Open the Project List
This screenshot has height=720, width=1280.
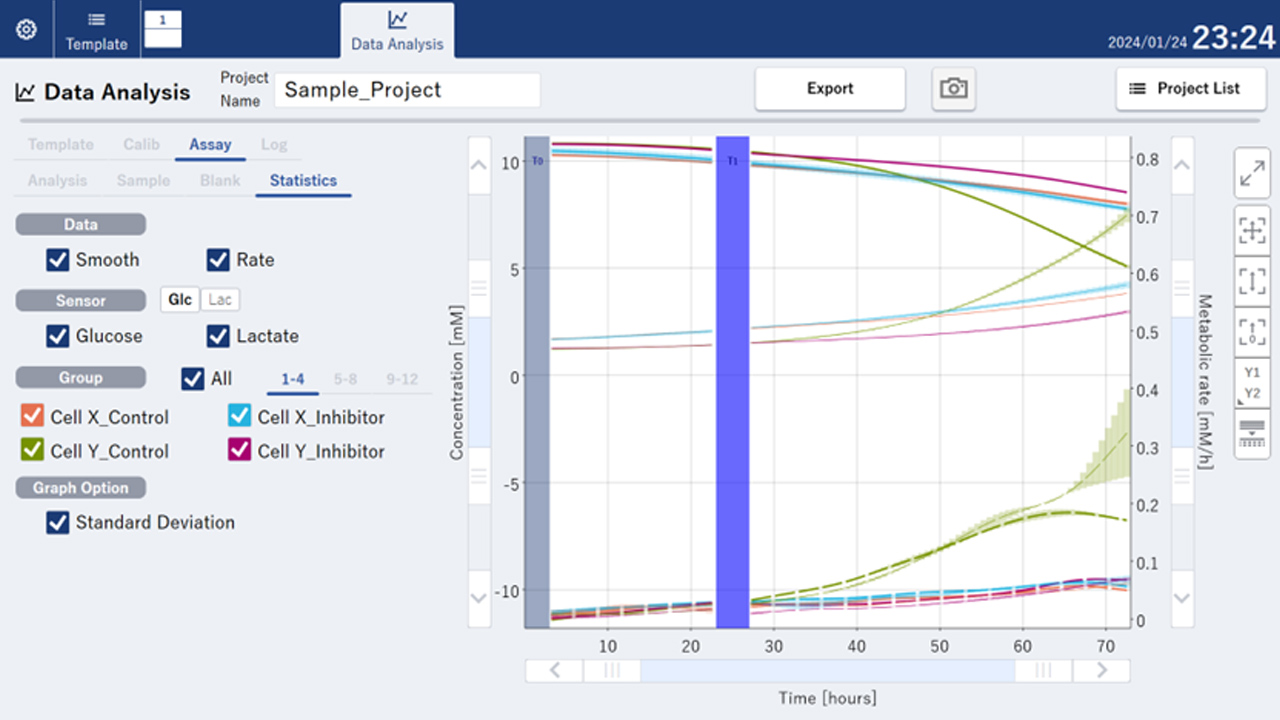(1184, 89)
